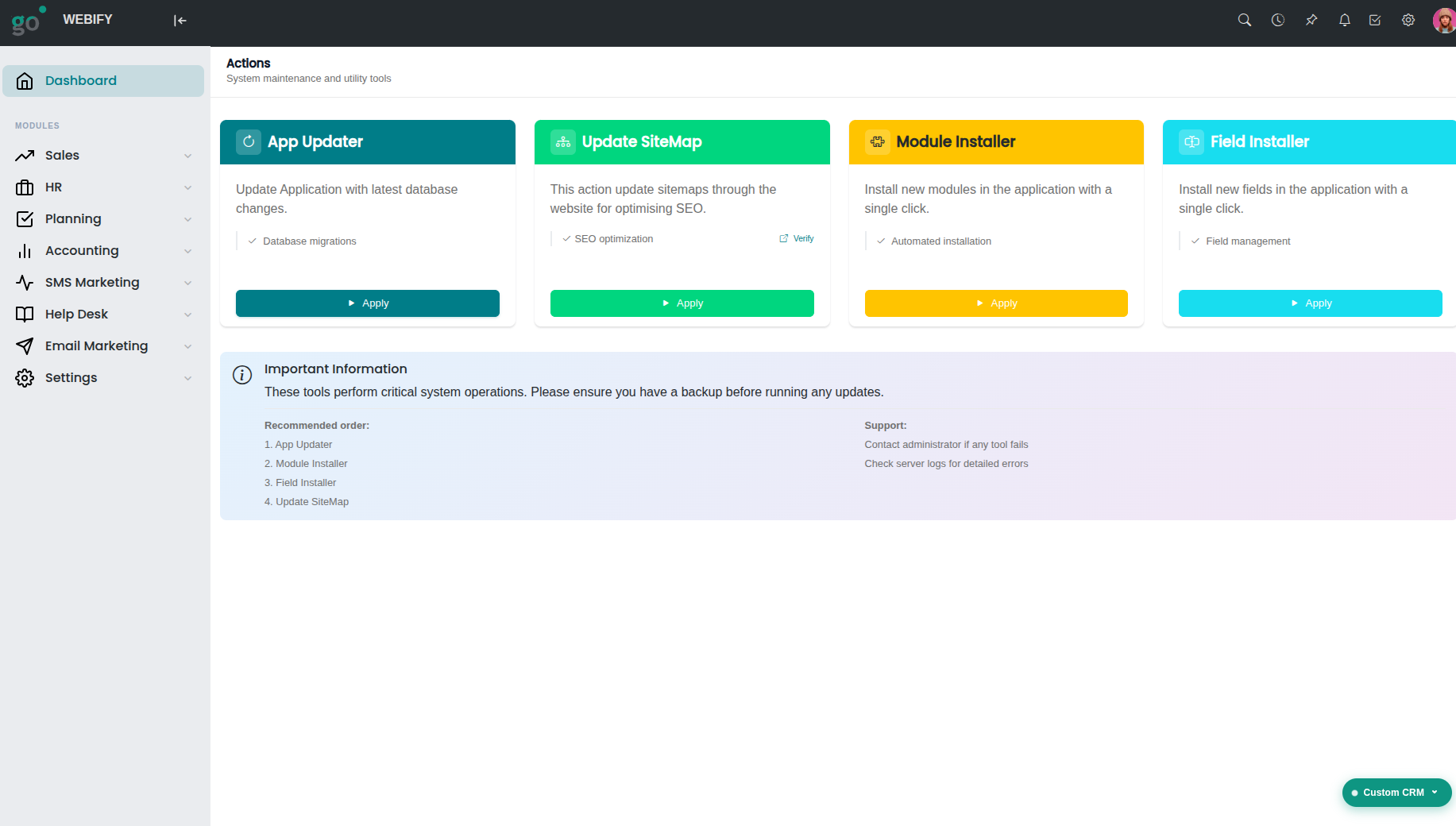Click the Planning checklist icon
This screenshot has height=826, width=1456.
tap(25, 219)
